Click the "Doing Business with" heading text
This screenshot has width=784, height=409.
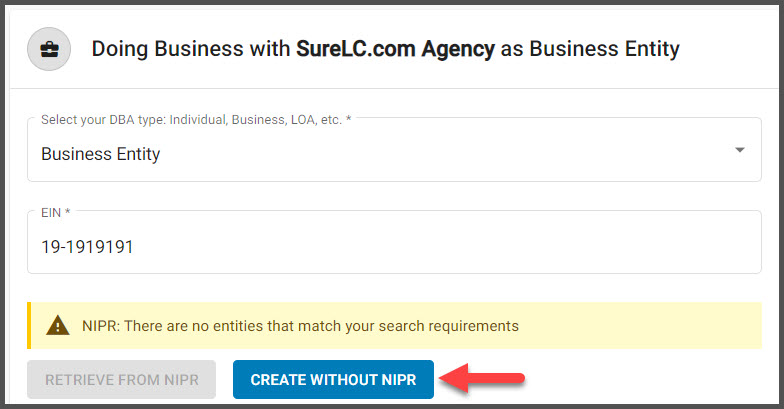190,49
